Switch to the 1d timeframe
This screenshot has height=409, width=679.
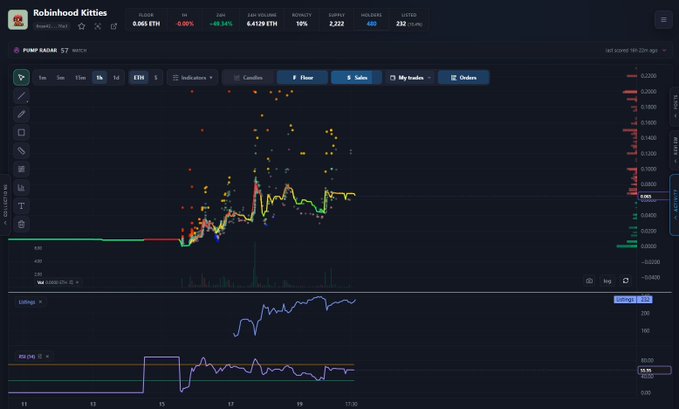coord(116,78)
